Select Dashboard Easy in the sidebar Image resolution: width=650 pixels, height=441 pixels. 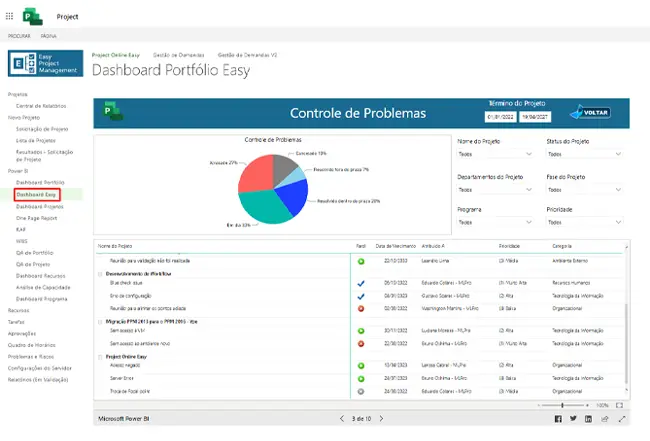point(36,194)
